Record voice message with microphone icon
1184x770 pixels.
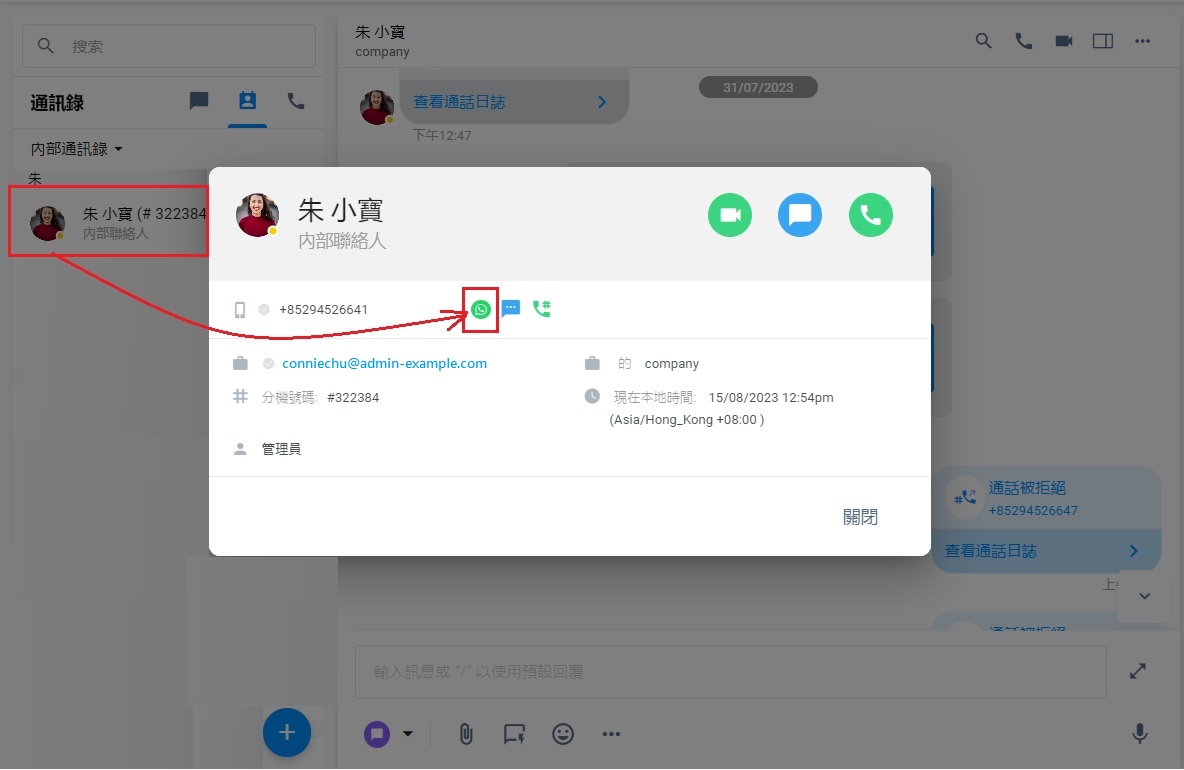1140,733
